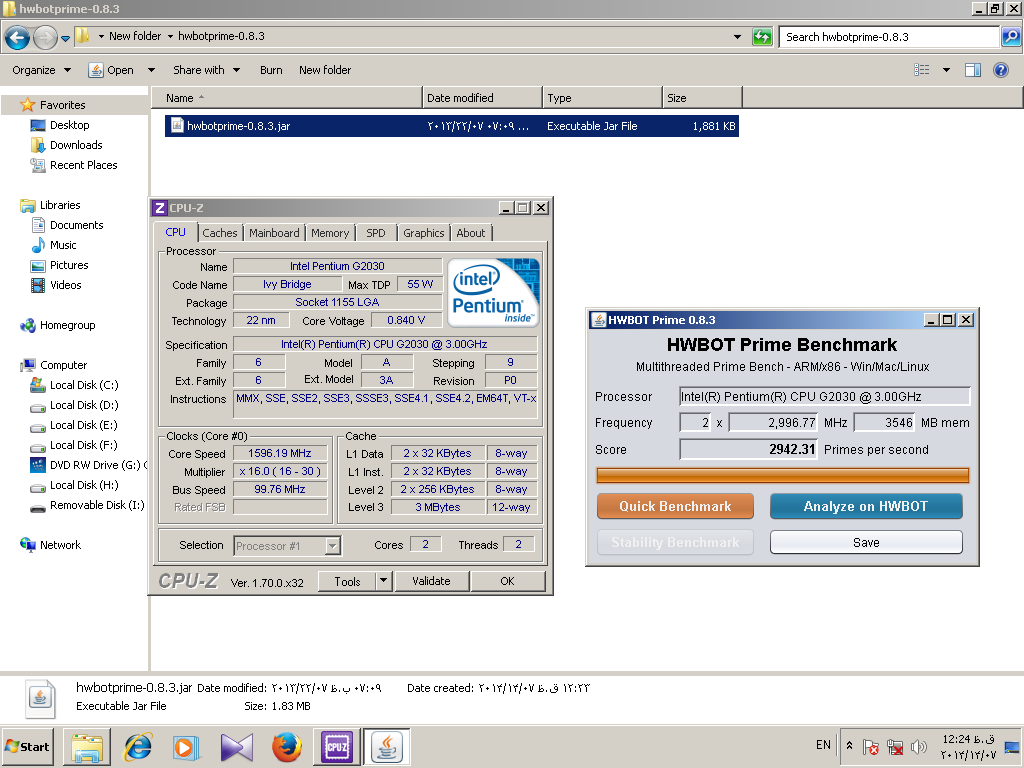Viewport: 1024px width, 768px height.
Task: Click the Windows Start button
Action: coord(27,746)
